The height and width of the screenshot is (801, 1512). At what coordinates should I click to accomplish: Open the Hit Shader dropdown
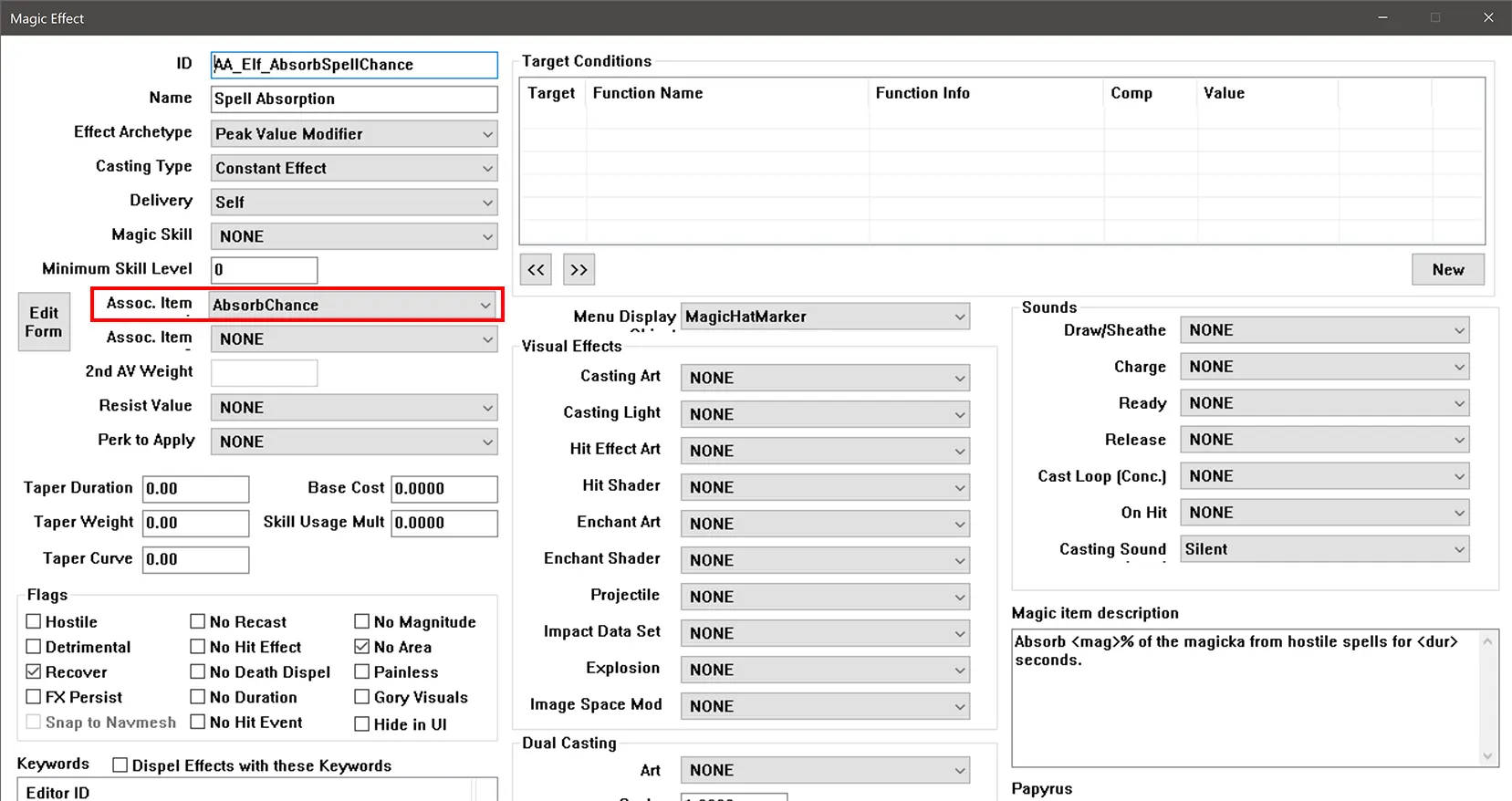tap(826, 487)
